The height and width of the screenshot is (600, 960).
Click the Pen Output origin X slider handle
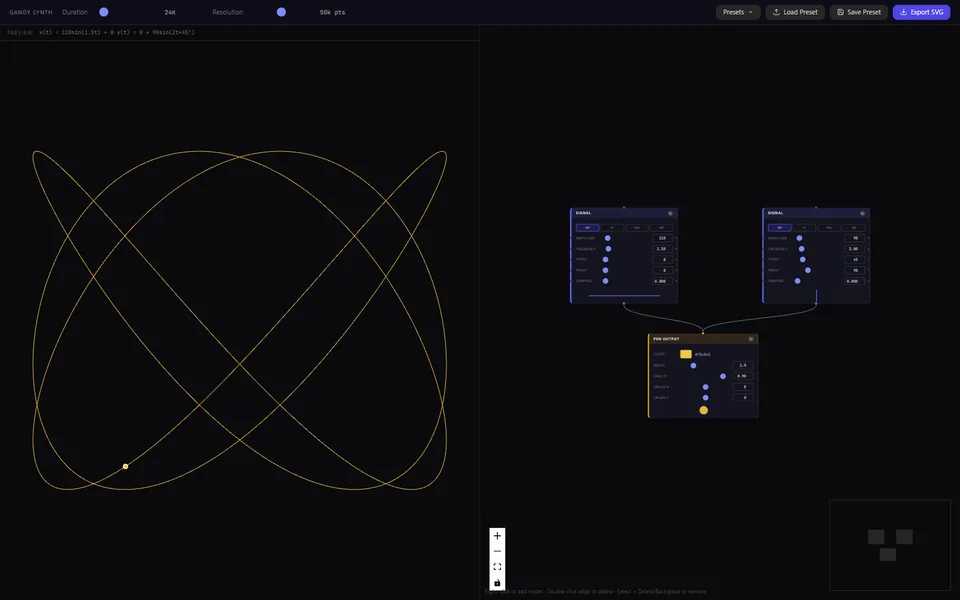[x=706, y=387]
